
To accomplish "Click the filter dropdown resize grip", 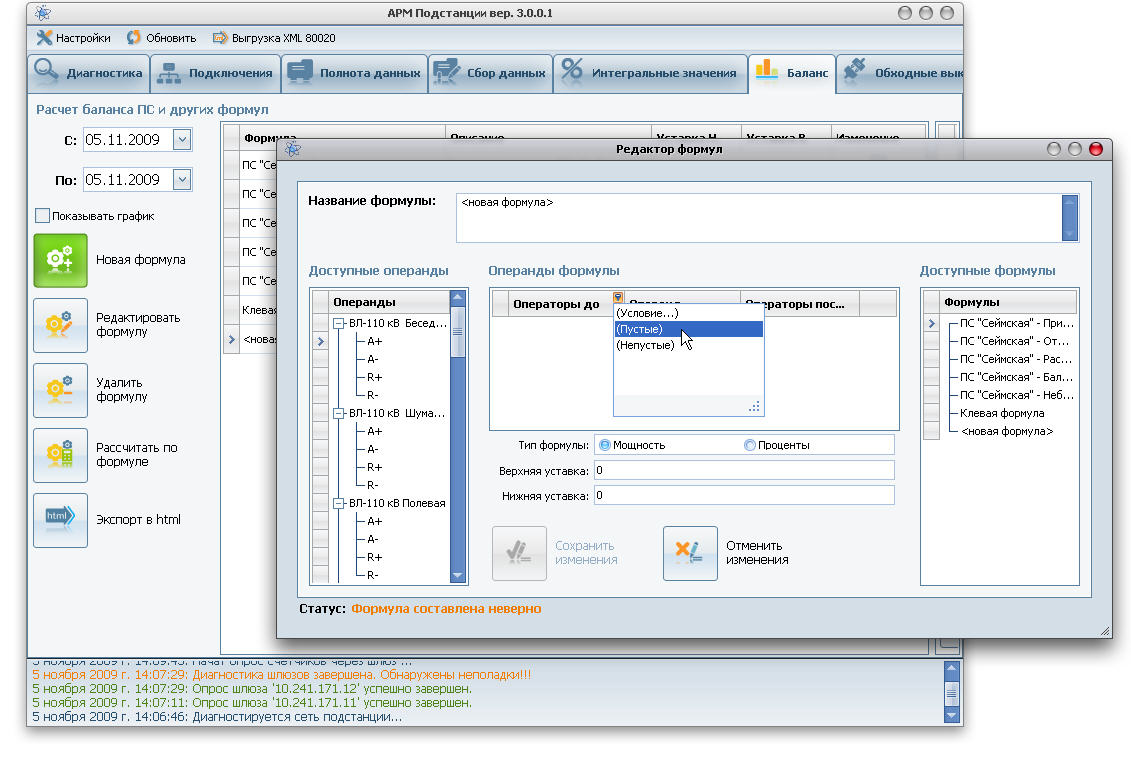I will click(x=754, y=407).
